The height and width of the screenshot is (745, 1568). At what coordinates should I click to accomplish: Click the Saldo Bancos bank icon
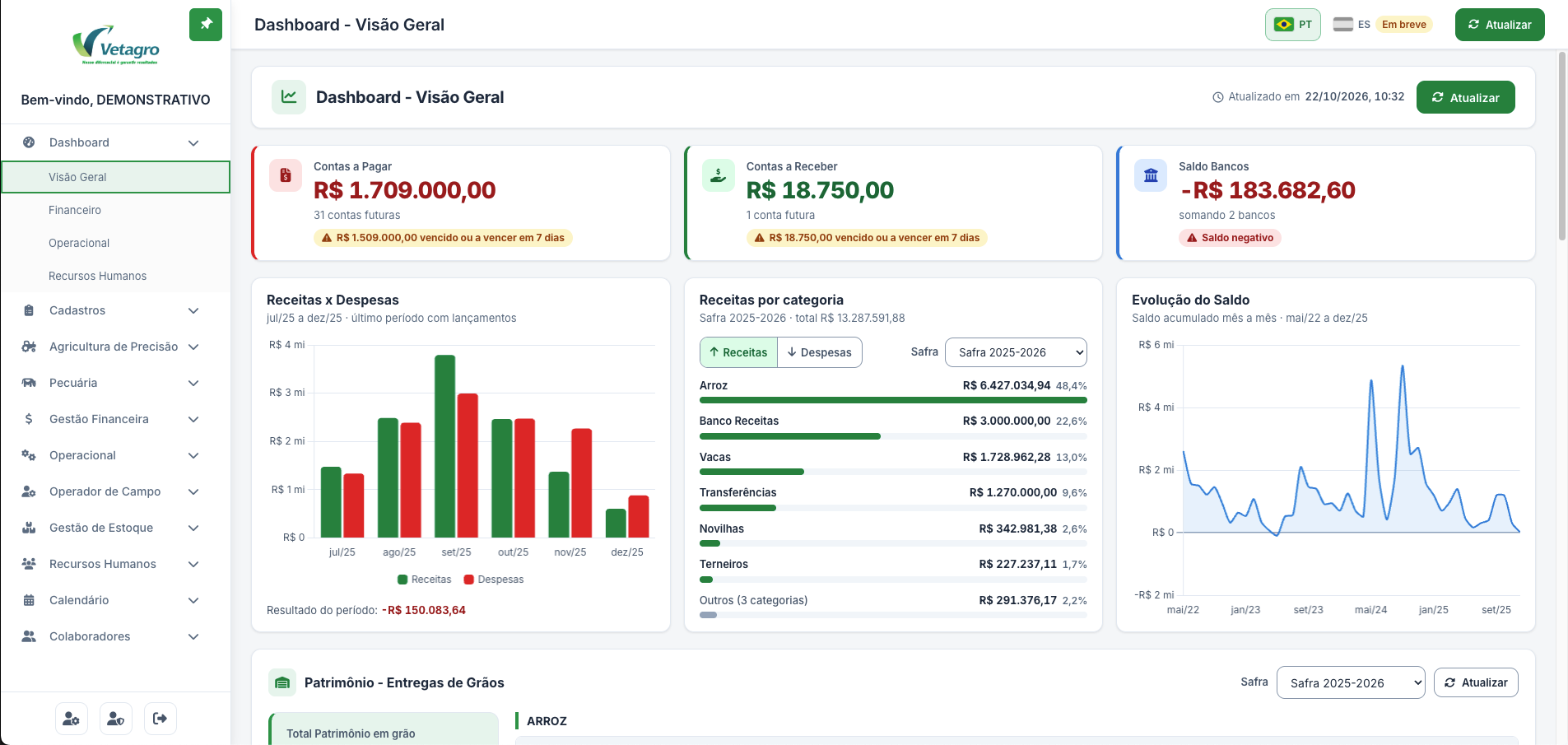1151,175
